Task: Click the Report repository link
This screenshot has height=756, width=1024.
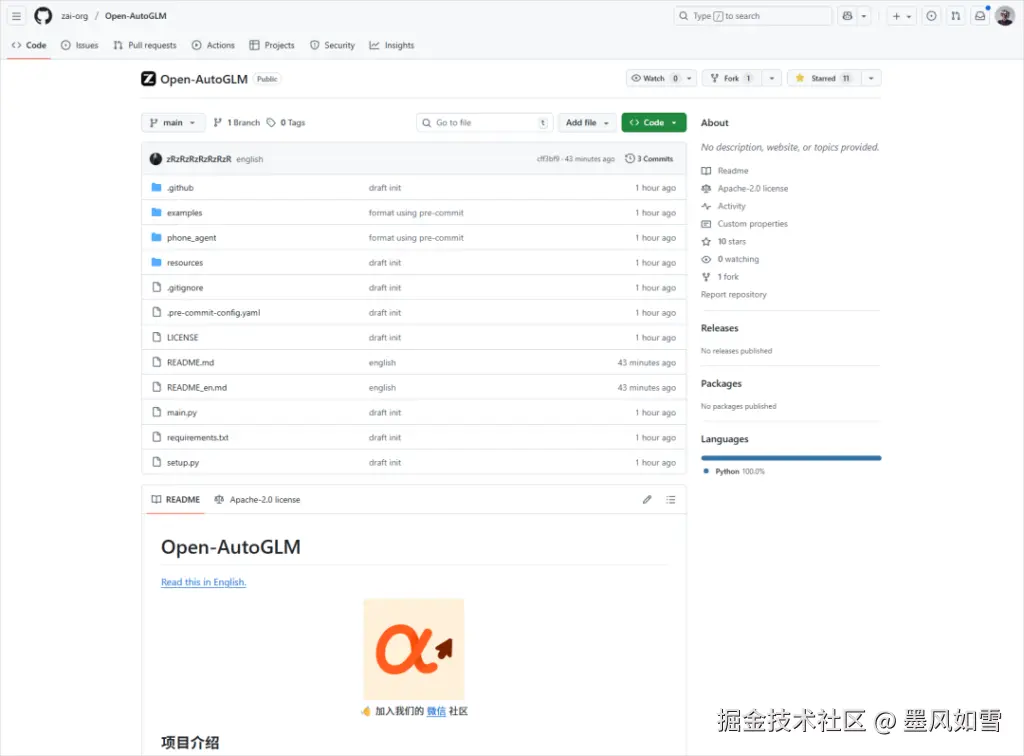Action: point(733,294)
